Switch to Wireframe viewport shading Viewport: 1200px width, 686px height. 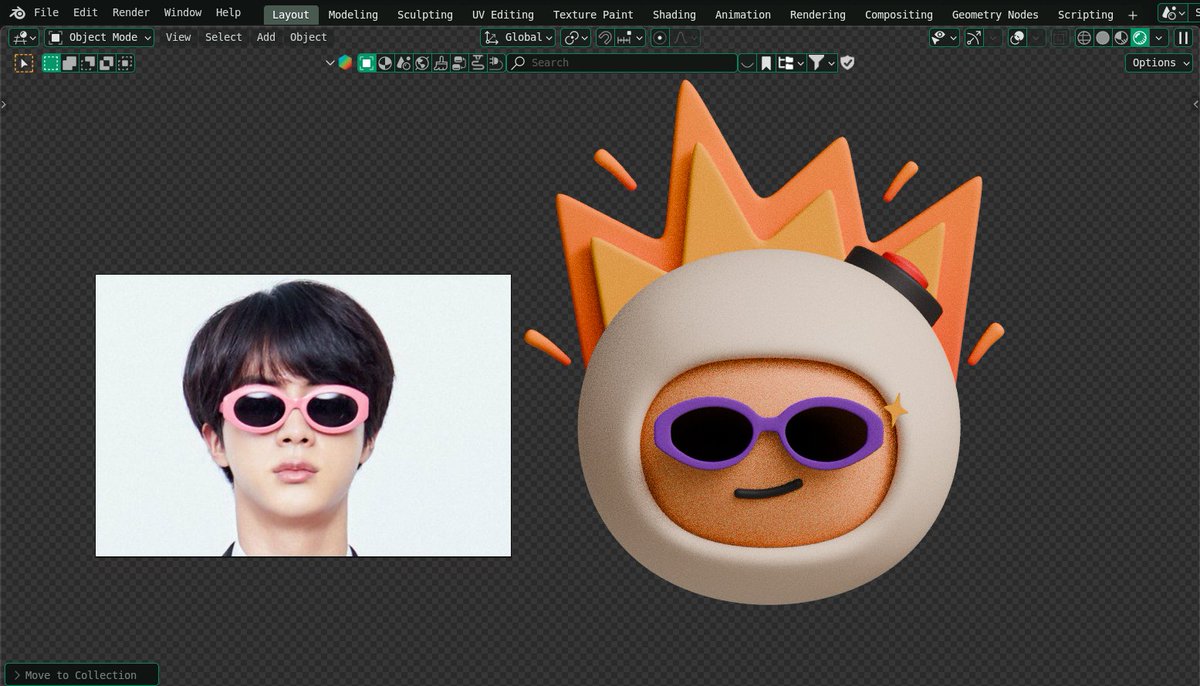tap(1084, 37)
